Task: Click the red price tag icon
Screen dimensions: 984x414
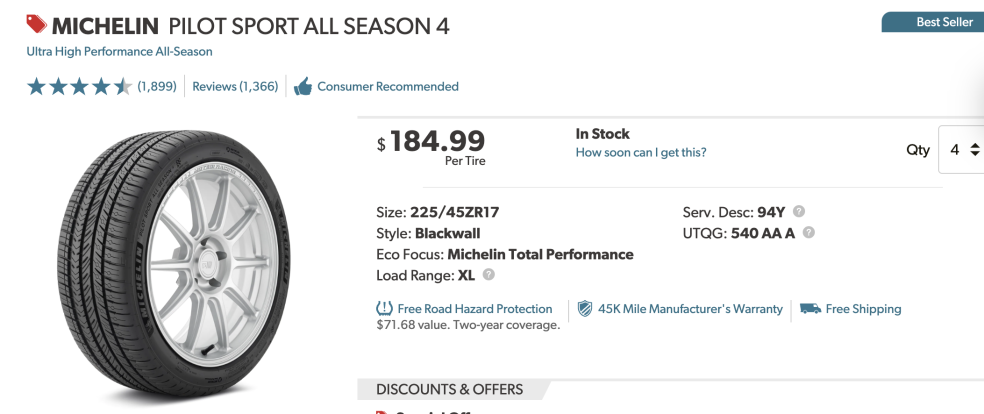Action: (x=37, y=24)
